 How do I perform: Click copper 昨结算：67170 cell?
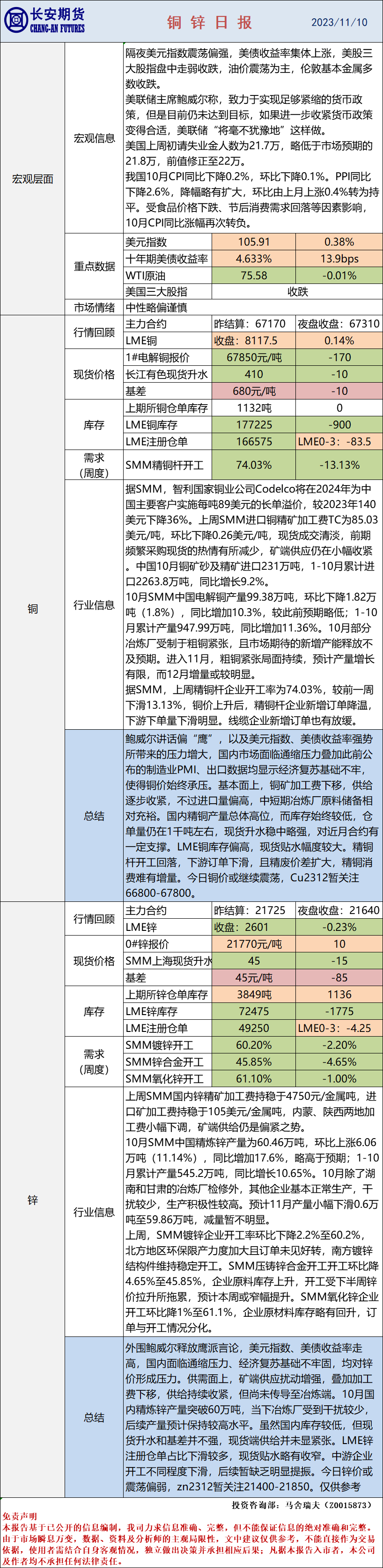[x=254, y=324]
